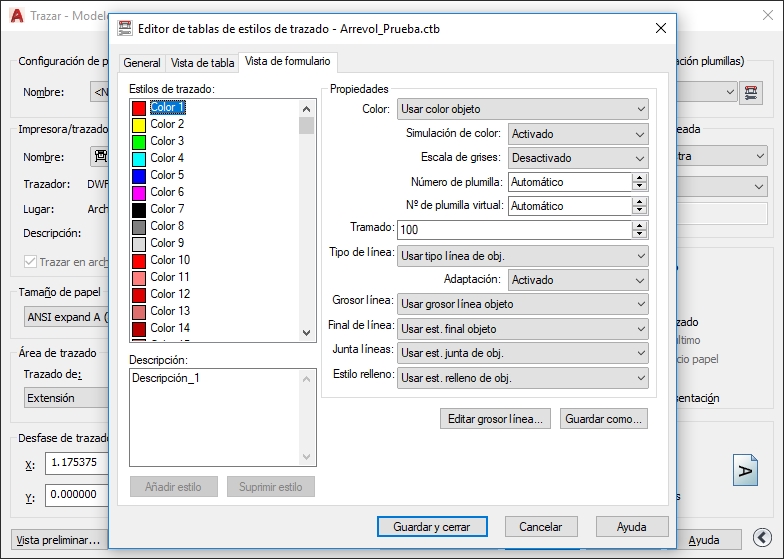Click the plot styles list scroll-up arrow
784x559 pixels.
click(x=306, y=108)
